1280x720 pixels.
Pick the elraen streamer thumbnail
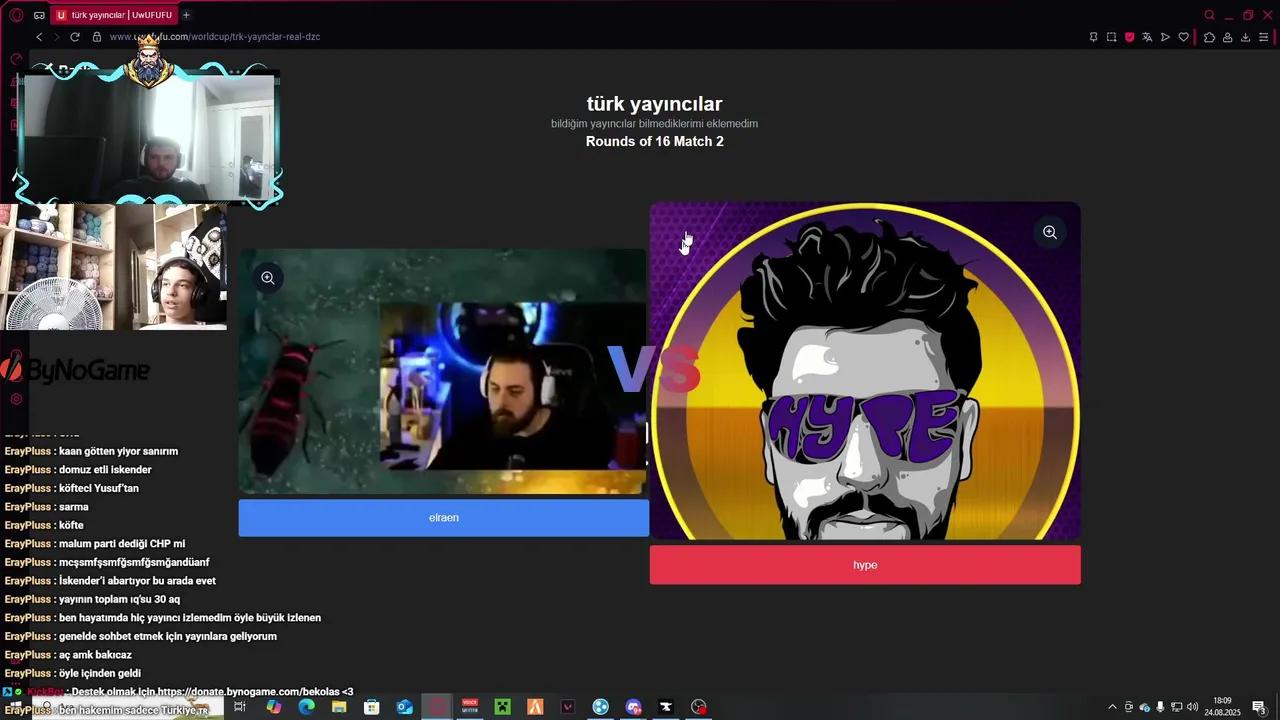pos(443,371)
